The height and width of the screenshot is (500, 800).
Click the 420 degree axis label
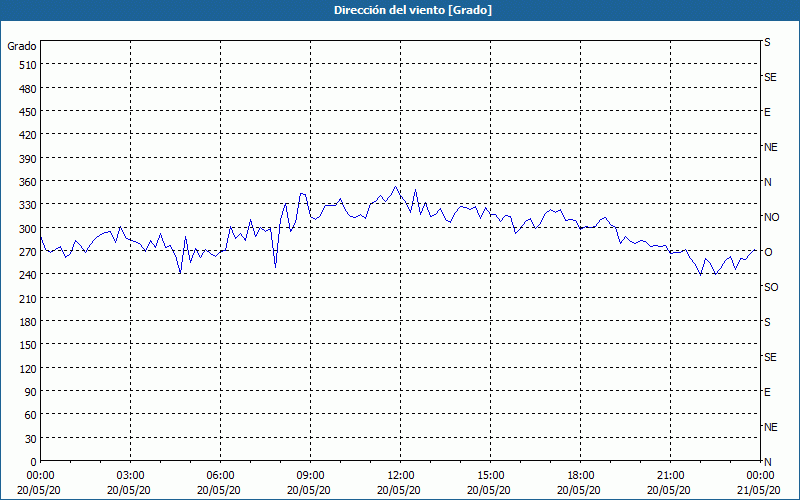[x=28, y=136]
